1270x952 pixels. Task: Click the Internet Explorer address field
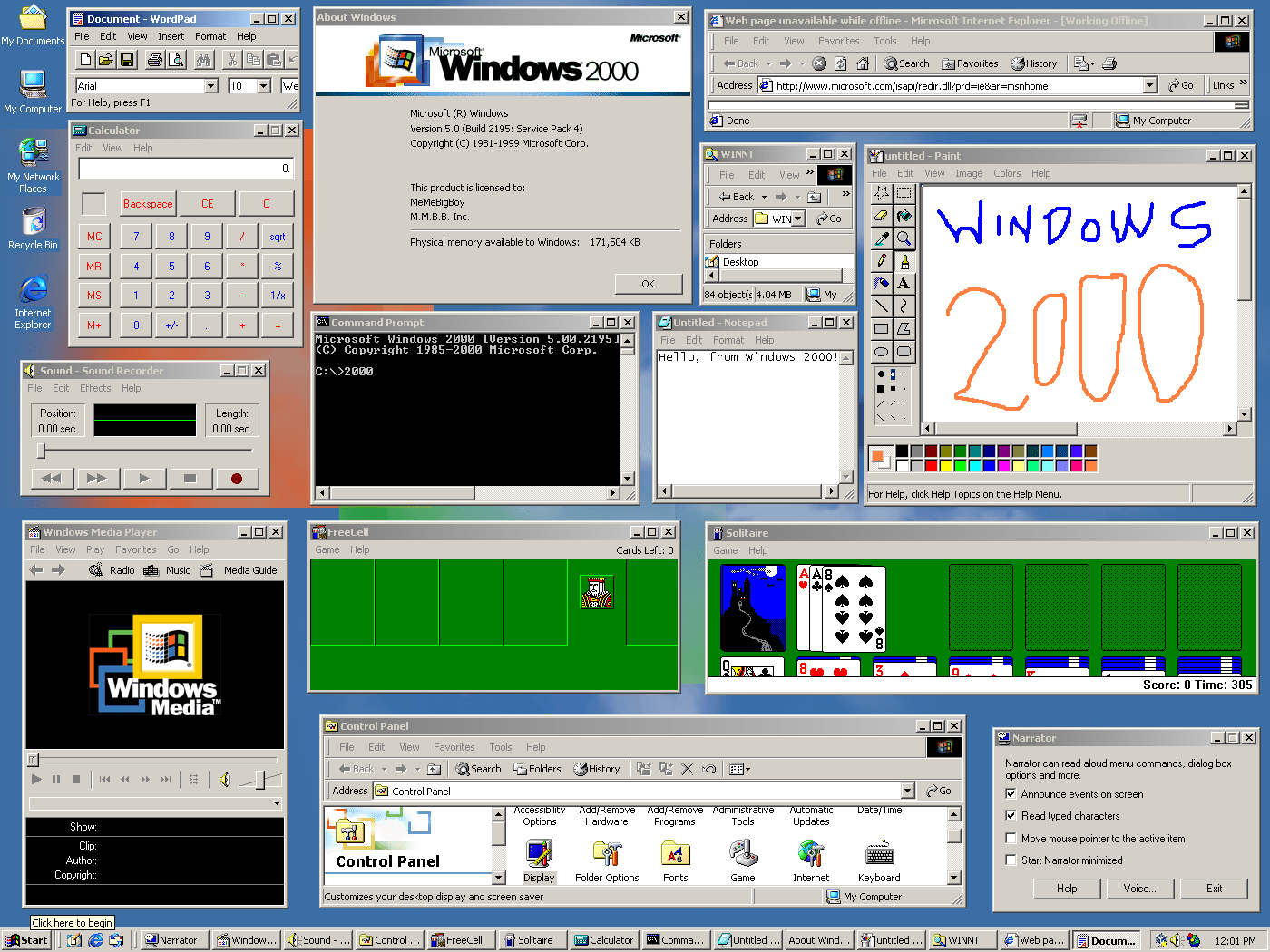point(957,85)
